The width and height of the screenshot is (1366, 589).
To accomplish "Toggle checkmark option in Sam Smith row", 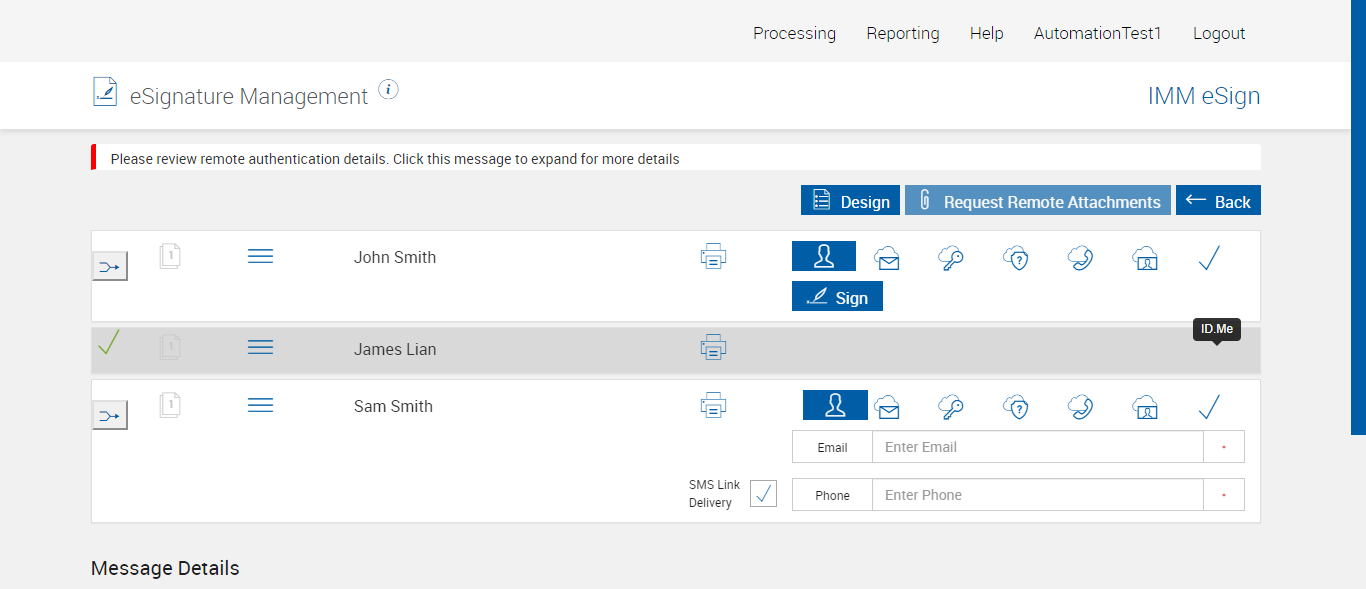I will tap(1209, 407).
